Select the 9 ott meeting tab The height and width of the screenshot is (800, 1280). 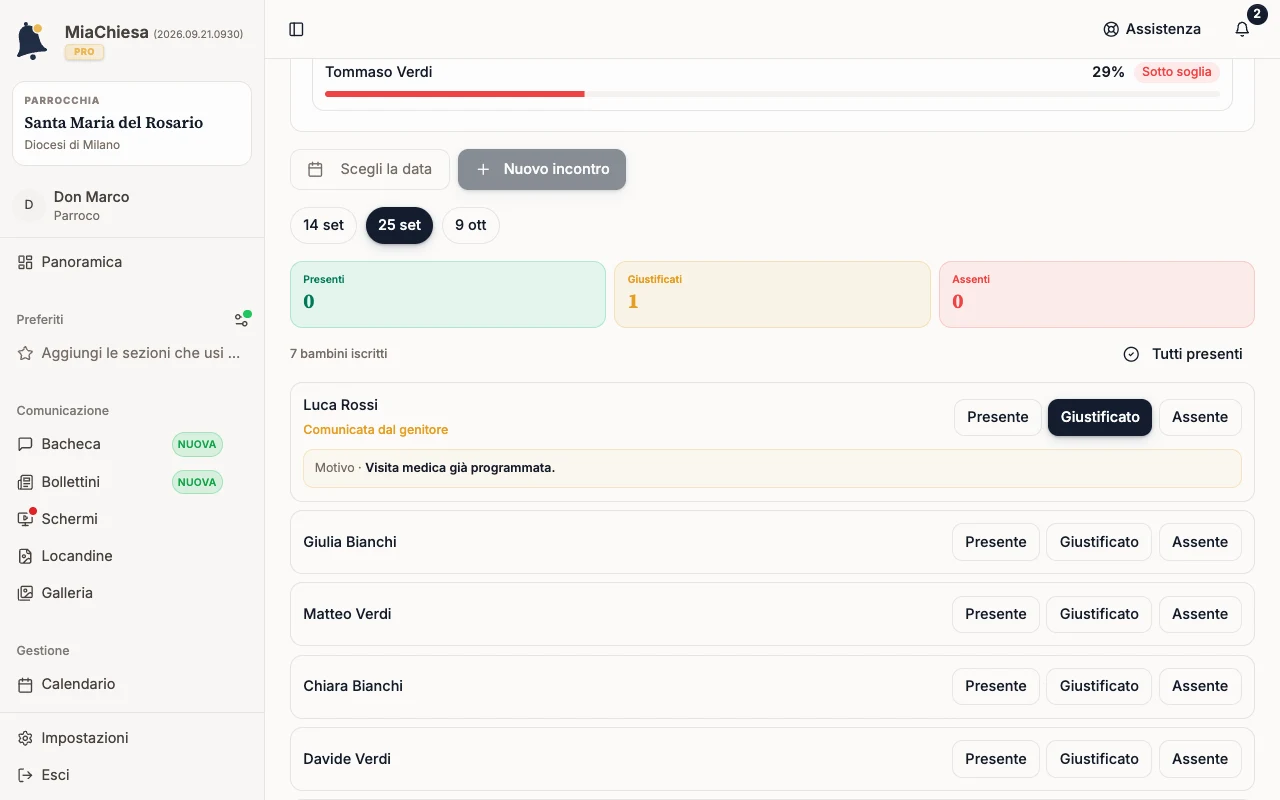coord(471,225)
